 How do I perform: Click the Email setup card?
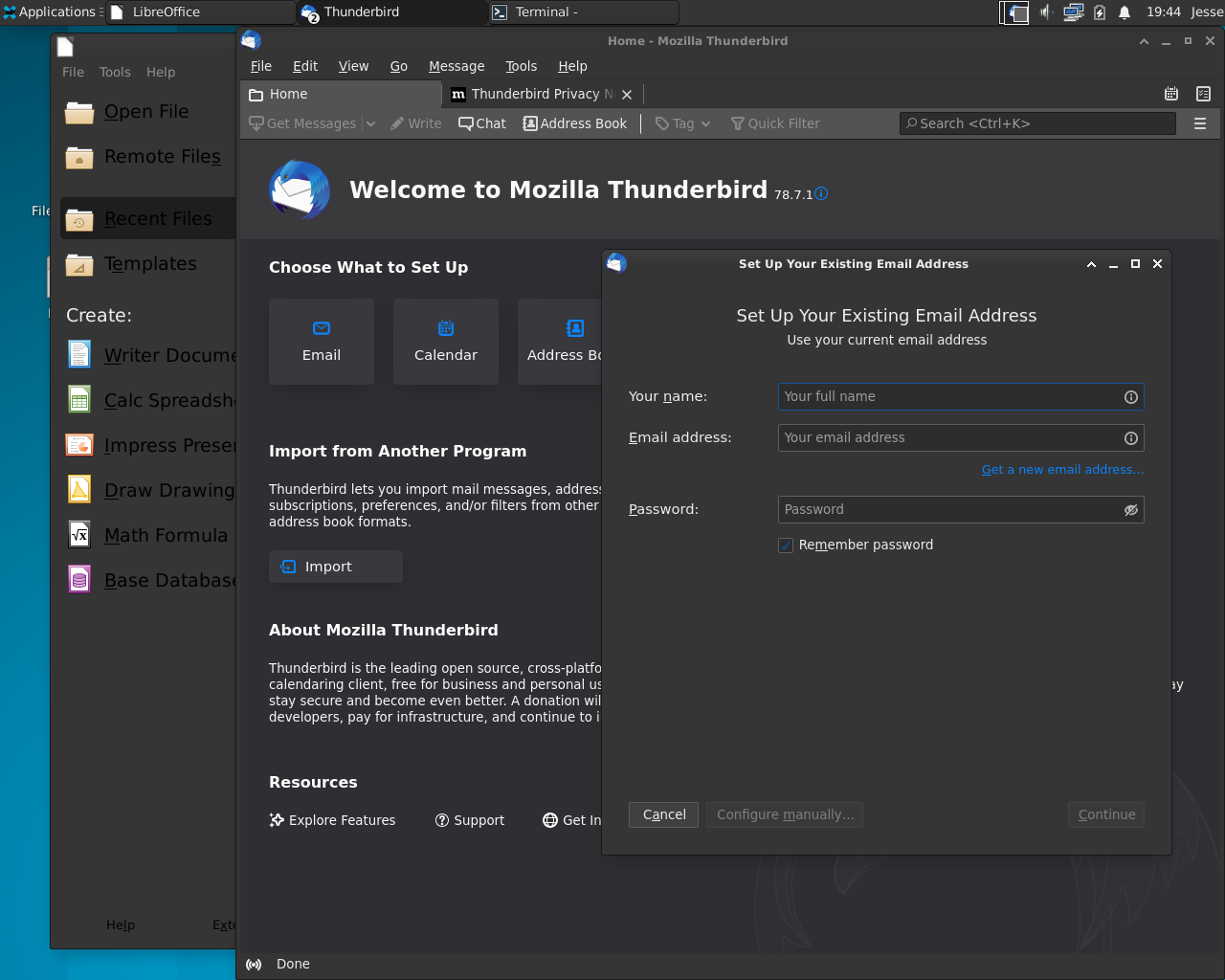coord(322,342)
